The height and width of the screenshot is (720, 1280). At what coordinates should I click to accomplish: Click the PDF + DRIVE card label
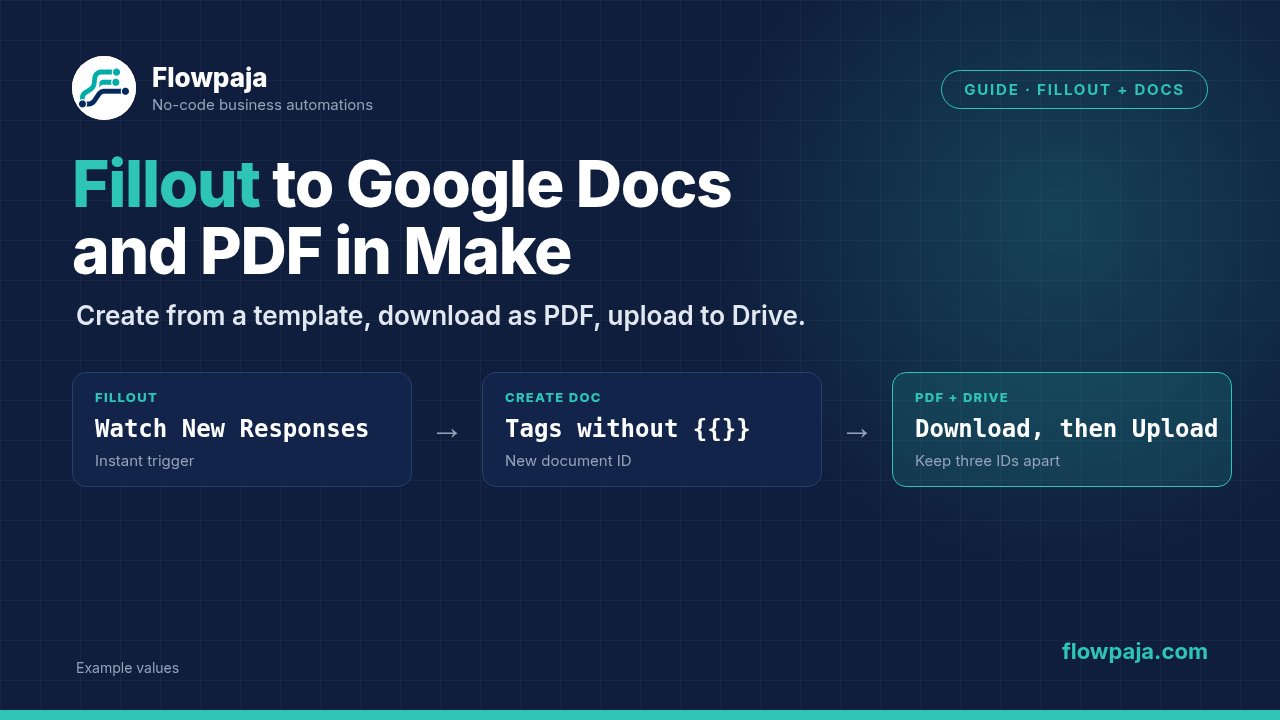[962, 398]
